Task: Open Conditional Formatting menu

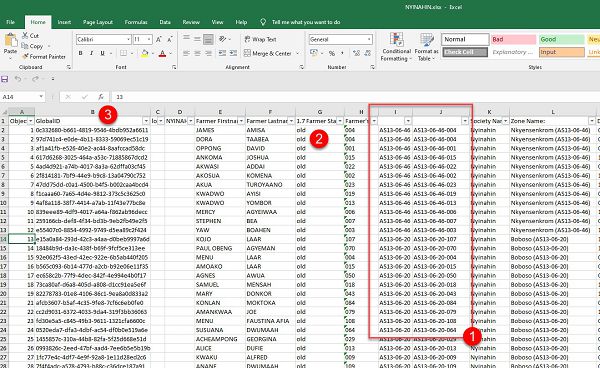Action: coord(396,47)
